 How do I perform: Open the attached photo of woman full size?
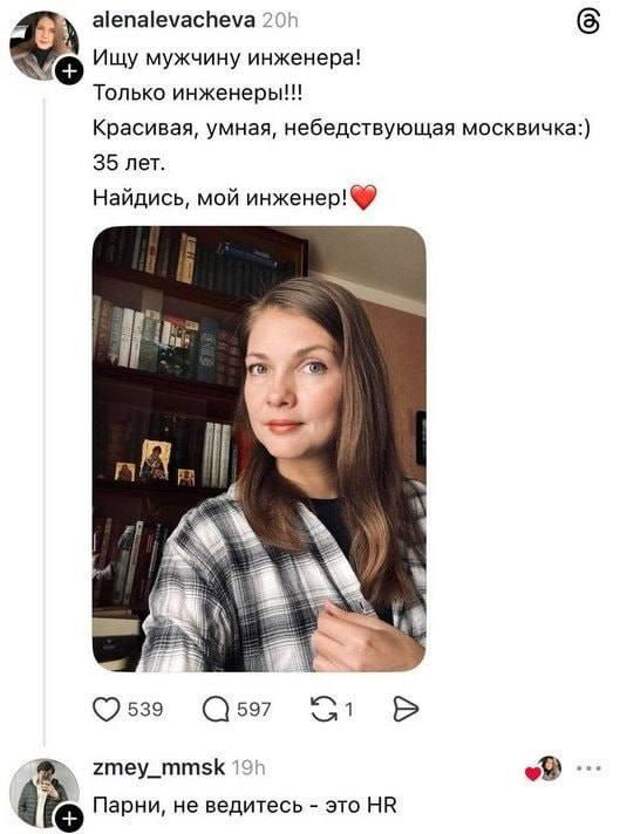pos(259,448)
